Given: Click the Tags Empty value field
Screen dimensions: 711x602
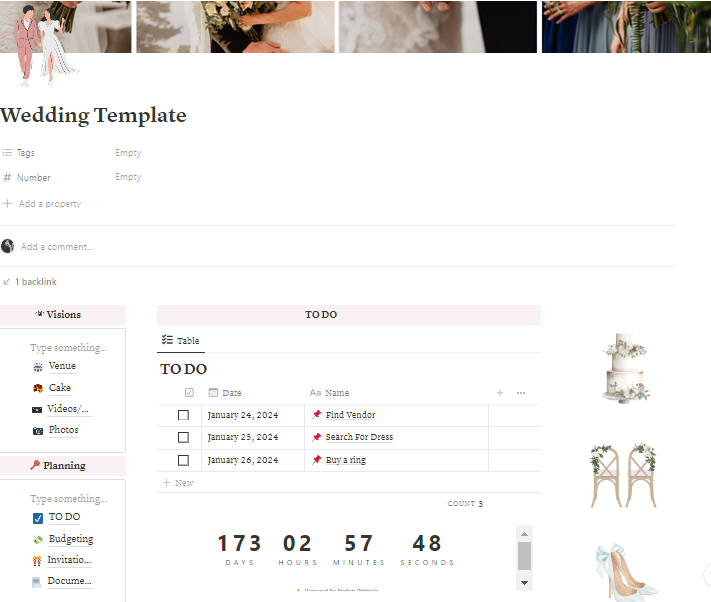Looking at the screenshot, I should [128, 153].
